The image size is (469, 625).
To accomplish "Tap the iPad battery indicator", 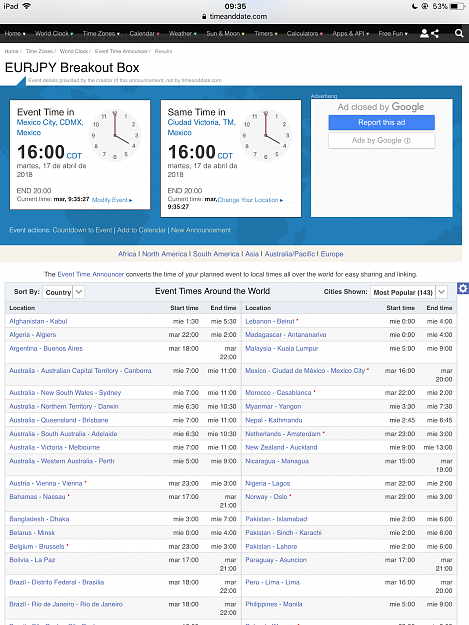I will click(457, 6).
